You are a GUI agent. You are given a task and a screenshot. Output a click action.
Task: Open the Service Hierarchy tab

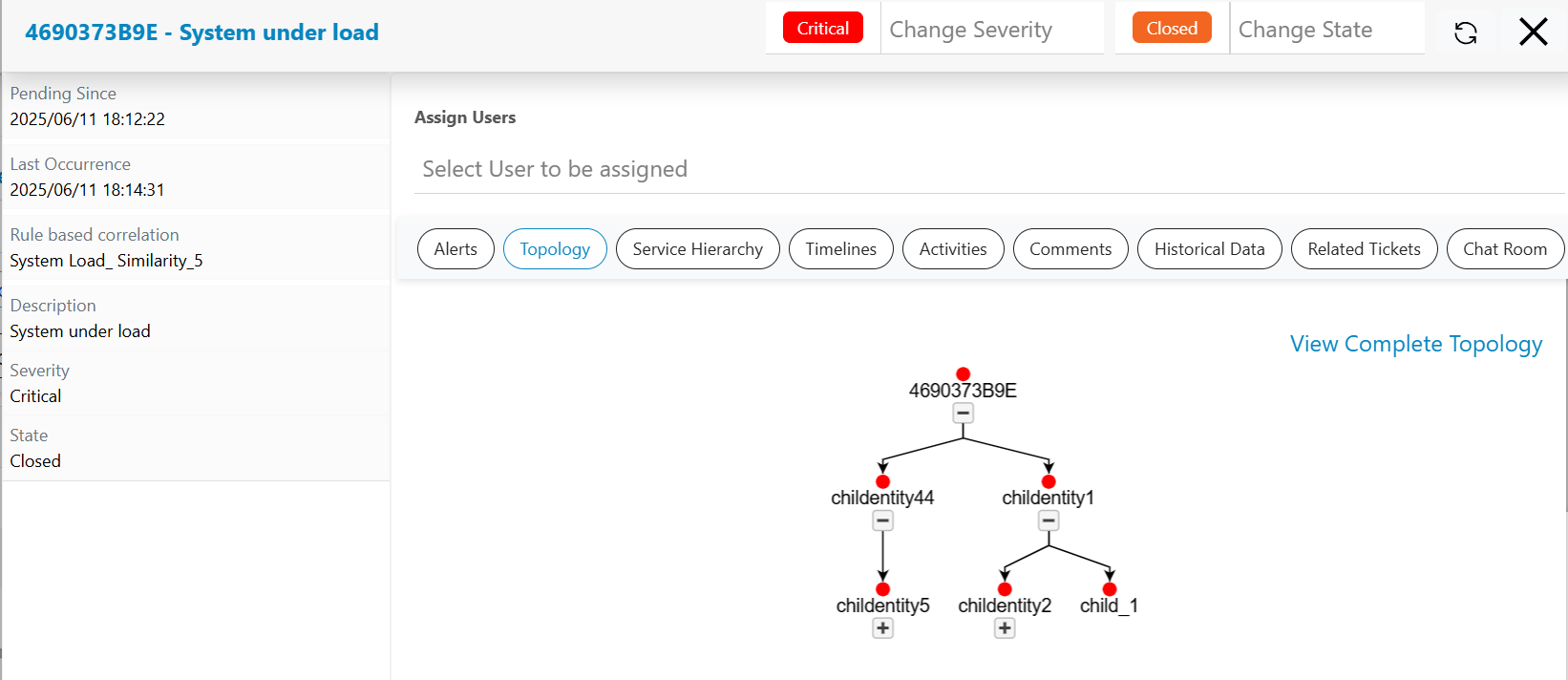[697, 249]
